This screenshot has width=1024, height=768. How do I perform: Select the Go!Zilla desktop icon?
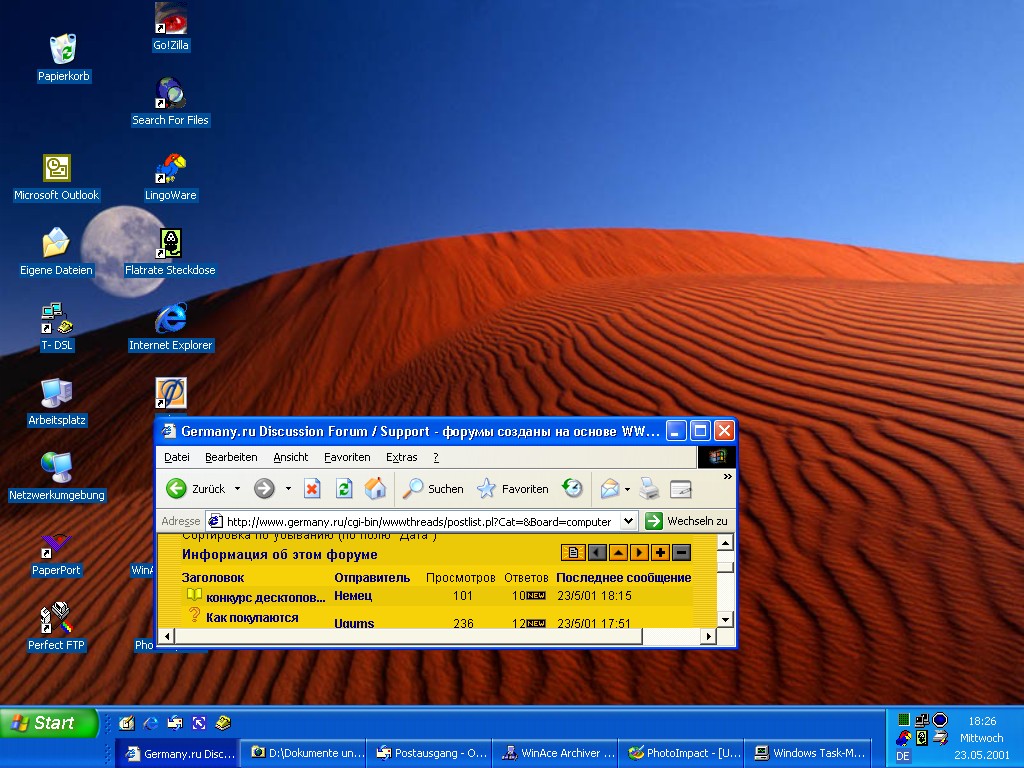tap(170, 27)
